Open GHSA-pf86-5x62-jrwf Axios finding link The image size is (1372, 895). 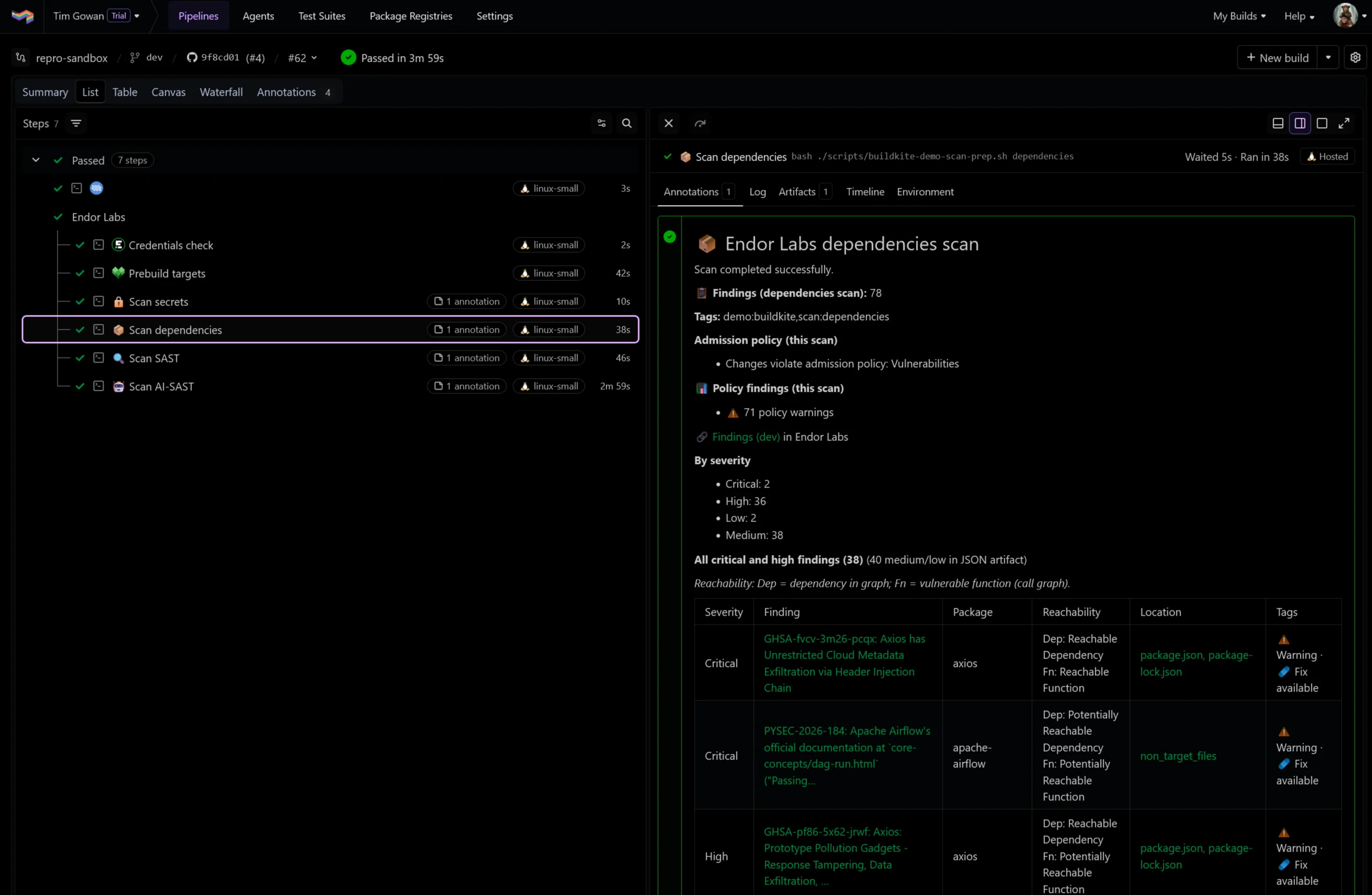(836, 856)
